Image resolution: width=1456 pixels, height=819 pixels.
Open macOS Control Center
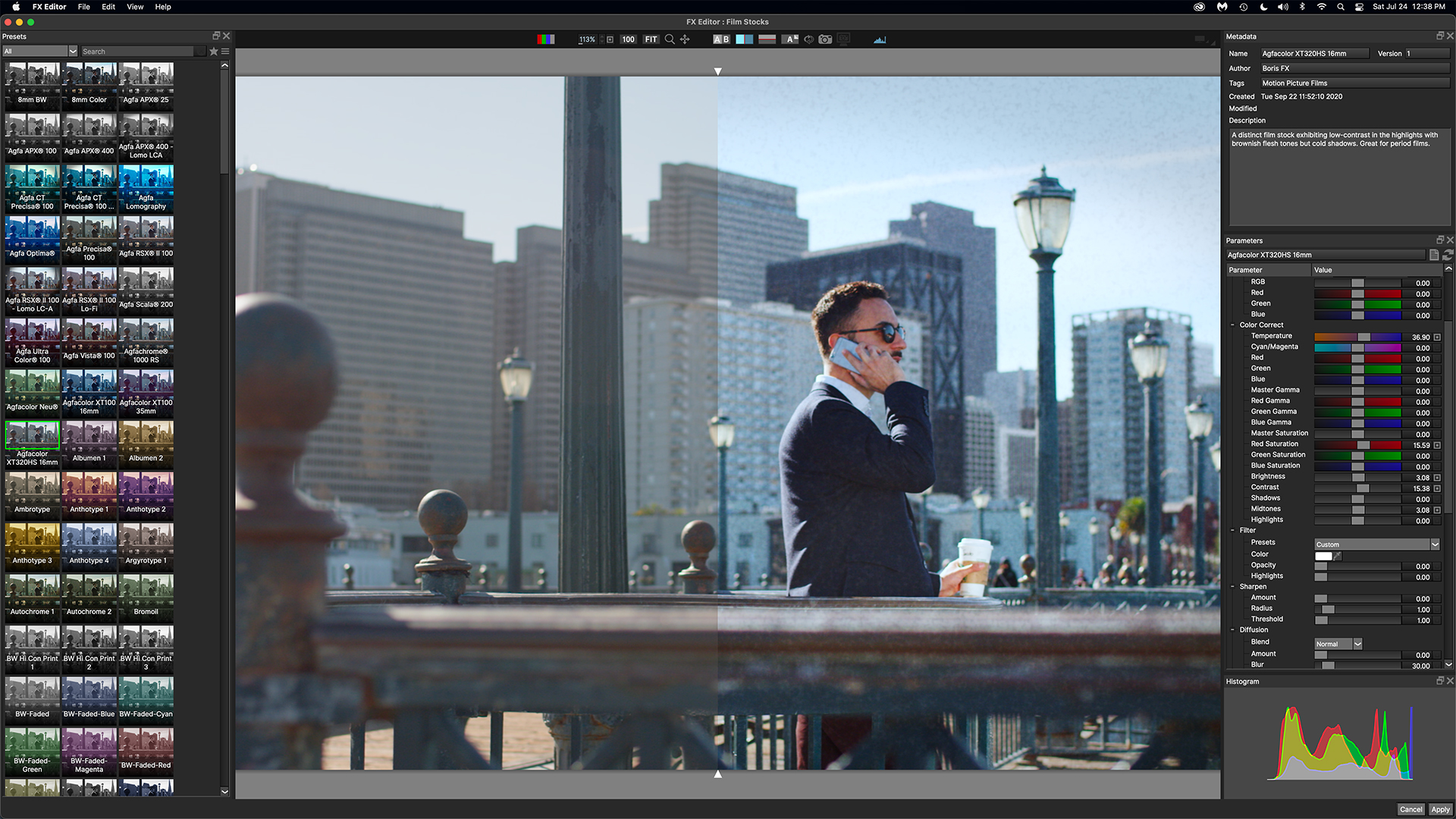(x=1359, y=7)
